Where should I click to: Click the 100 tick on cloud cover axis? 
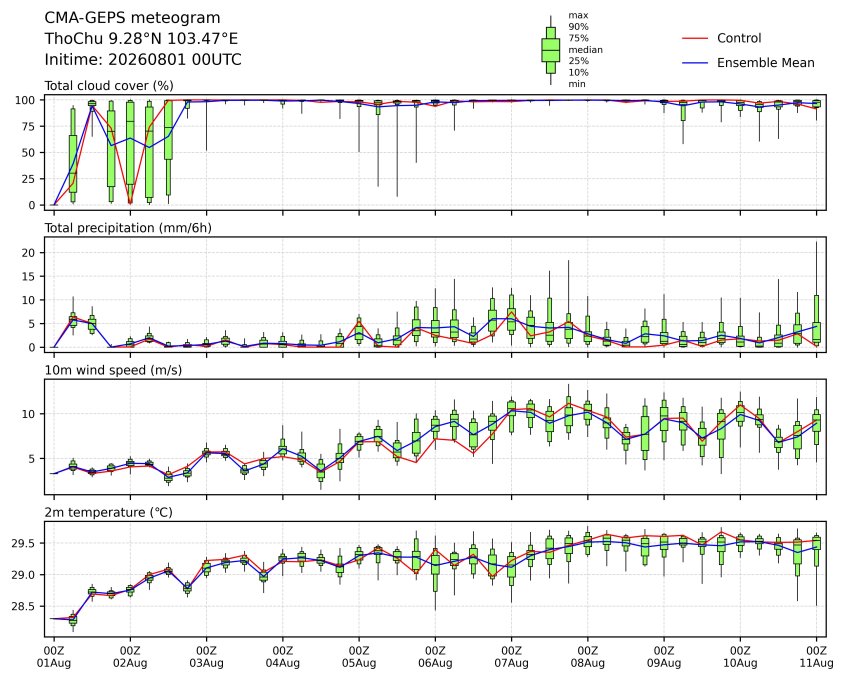[x=25, y=100]
